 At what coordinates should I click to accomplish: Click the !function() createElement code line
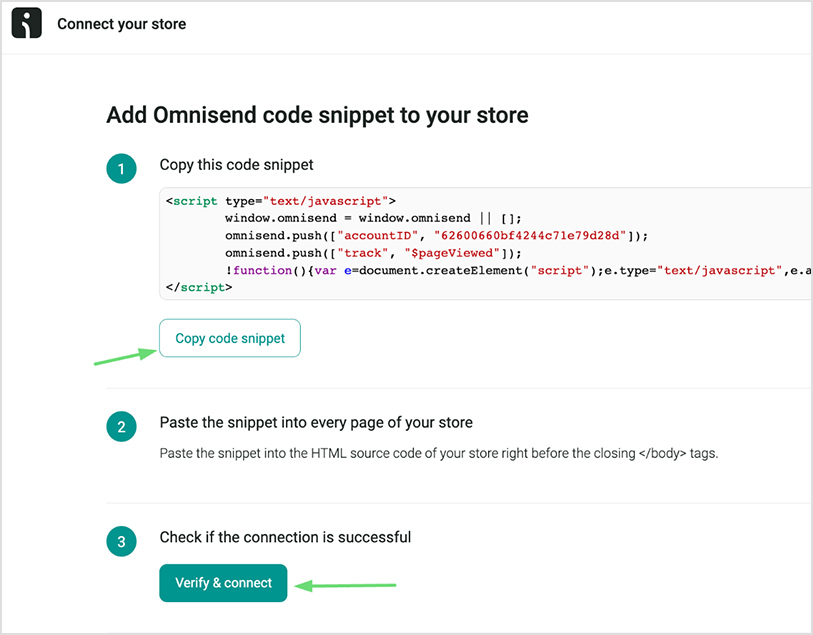point(518,271)
